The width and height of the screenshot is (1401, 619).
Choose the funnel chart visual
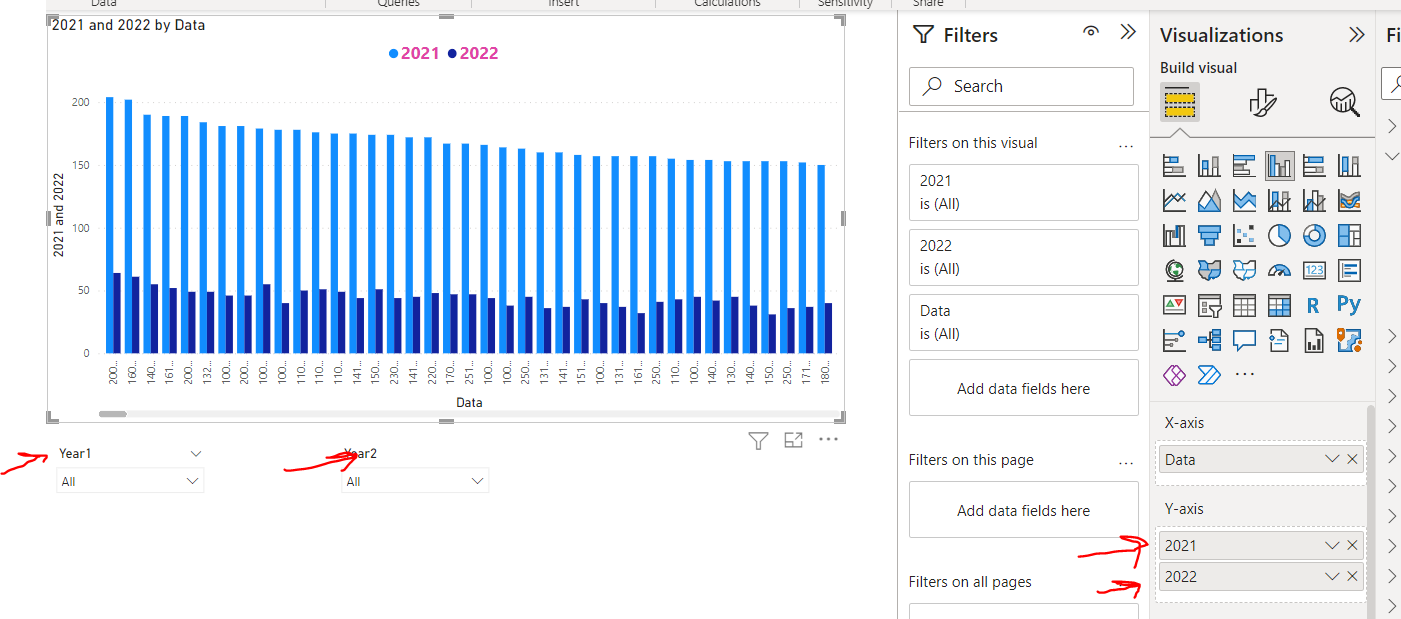click(x=1209, y=235)
